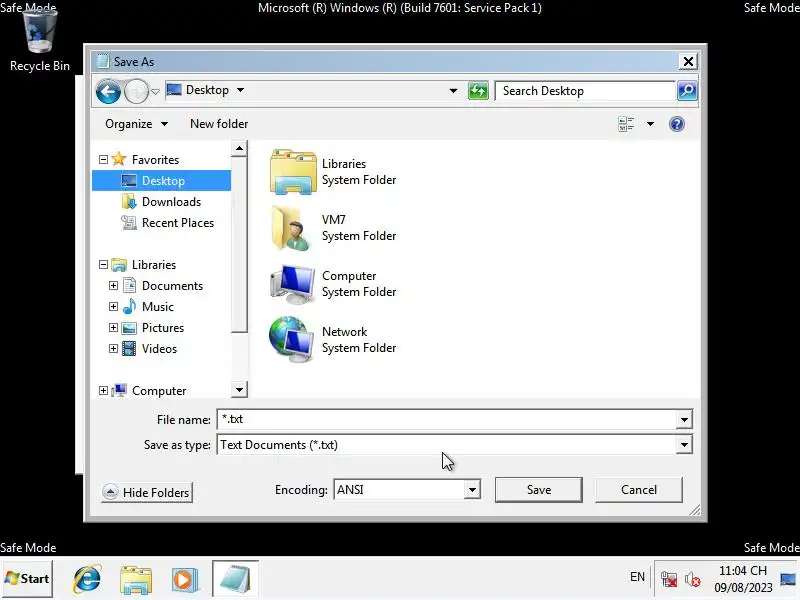
Task: Expand the Pictures library node
Action: 113,328
